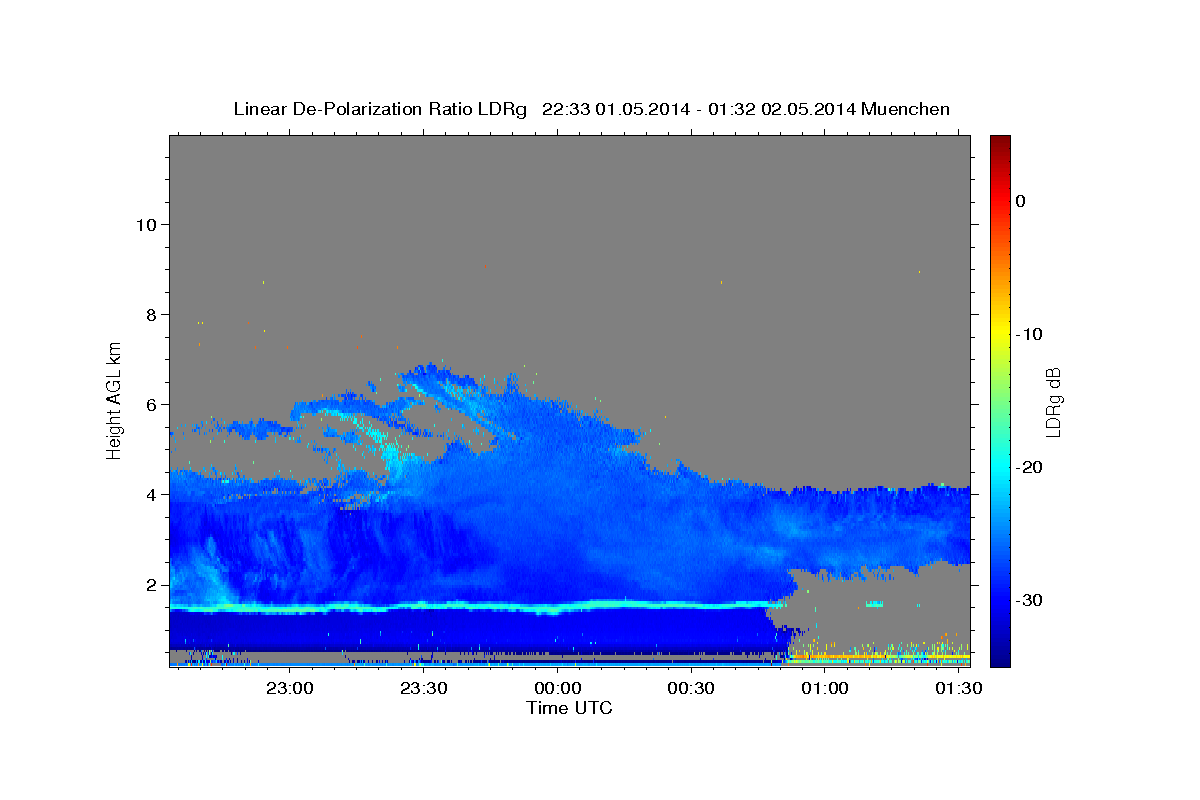Click the 01:30 time tick label

click(x=959, y=689)
